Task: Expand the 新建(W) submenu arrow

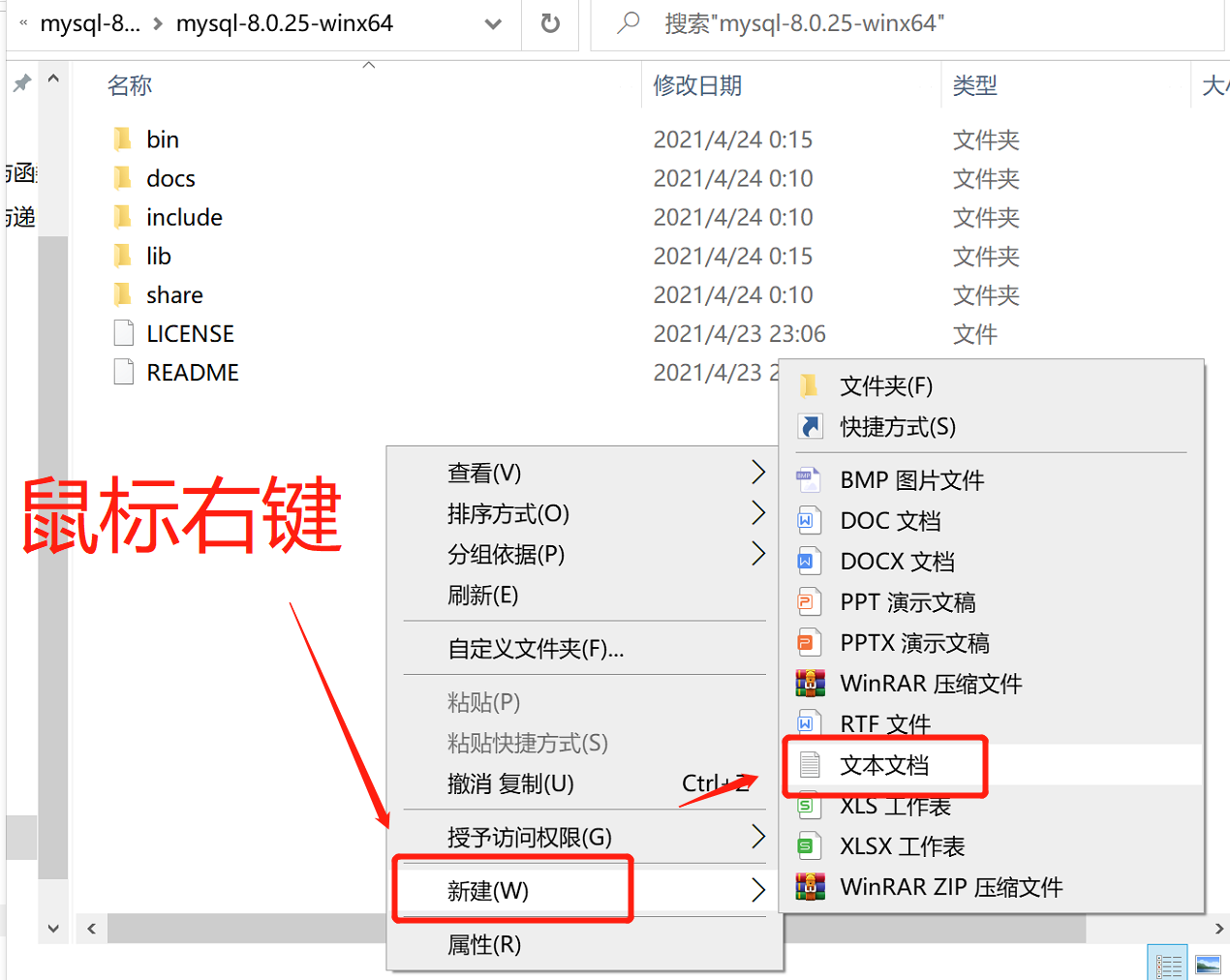Action: pyautogui.click(x=758, y=890)
